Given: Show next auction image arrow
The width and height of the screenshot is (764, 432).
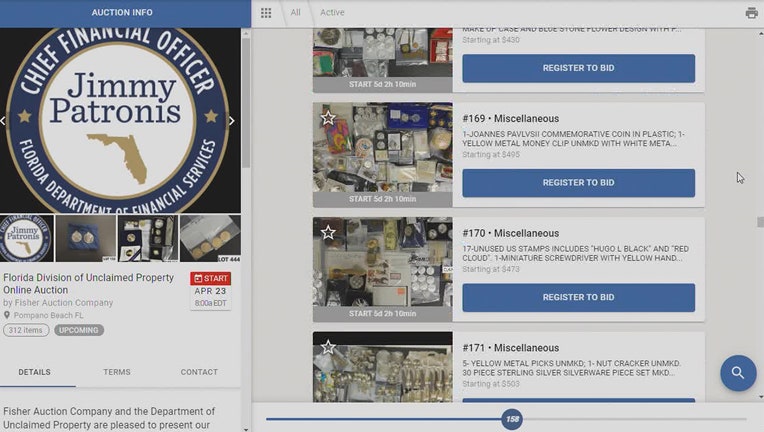Looking at the screenshot, I should pos(231,120).
